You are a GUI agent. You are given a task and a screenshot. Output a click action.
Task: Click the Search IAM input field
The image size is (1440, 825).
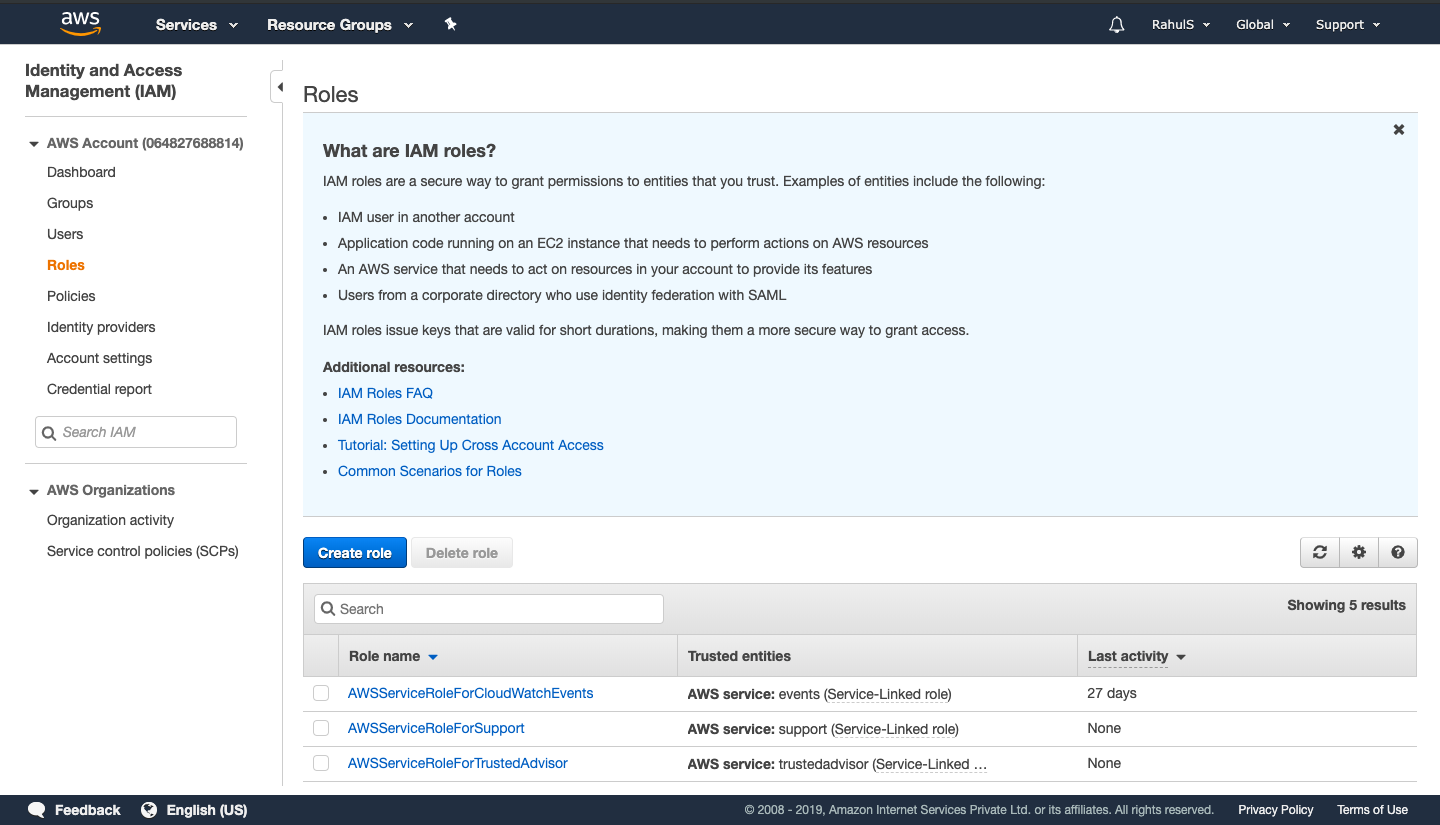click(135, 431)
